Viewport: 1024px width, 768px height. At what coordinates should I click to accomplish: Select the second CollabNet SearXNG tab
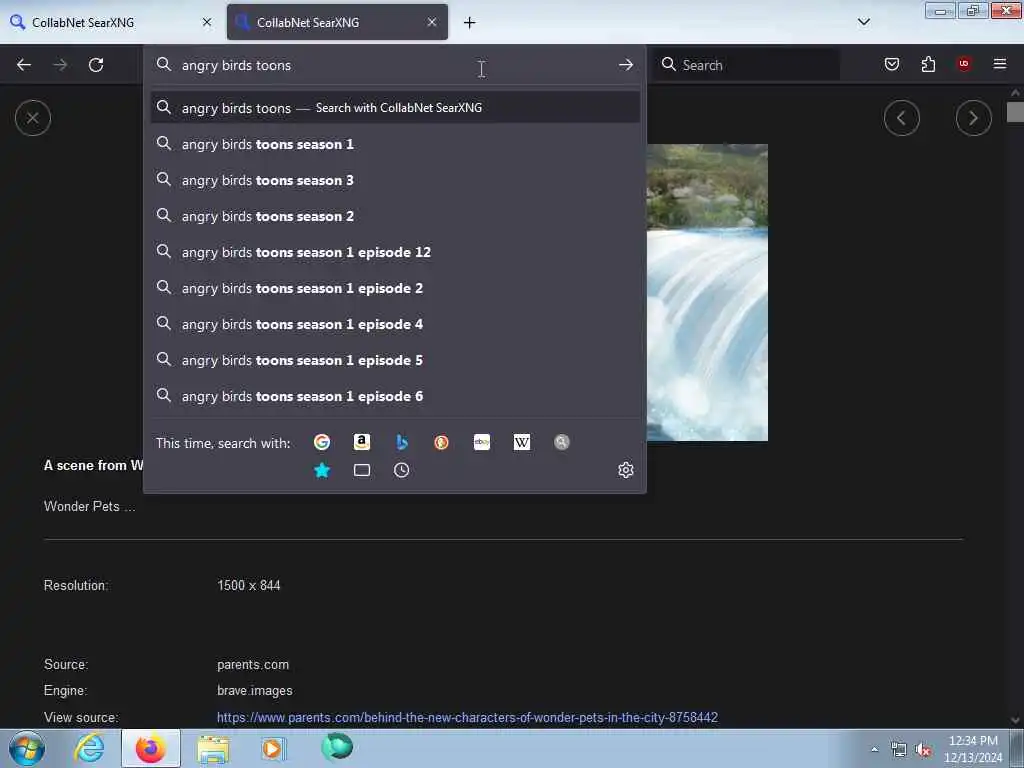click(337, 22)
